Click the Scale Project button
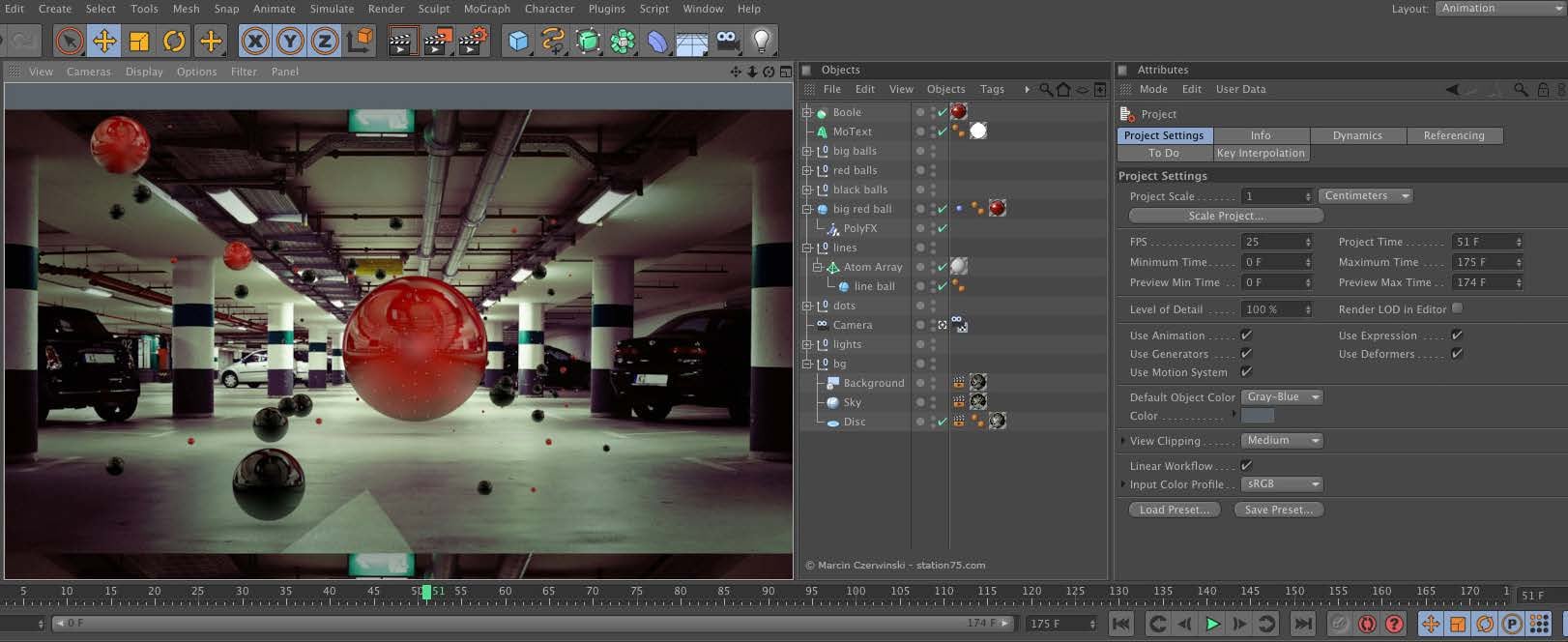1568x642 pixels. (x=1226, y=216)
